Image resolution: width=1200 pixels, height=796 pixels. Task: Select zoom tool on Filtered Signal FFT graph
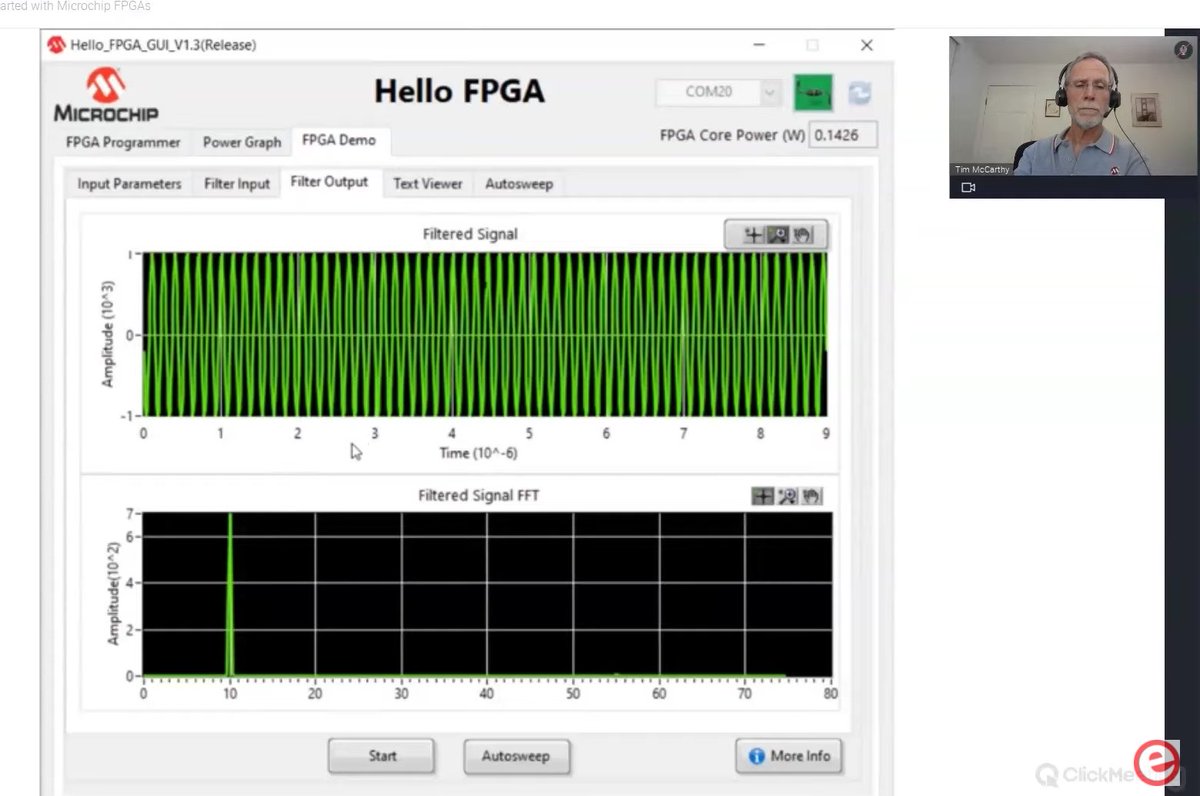787,496
